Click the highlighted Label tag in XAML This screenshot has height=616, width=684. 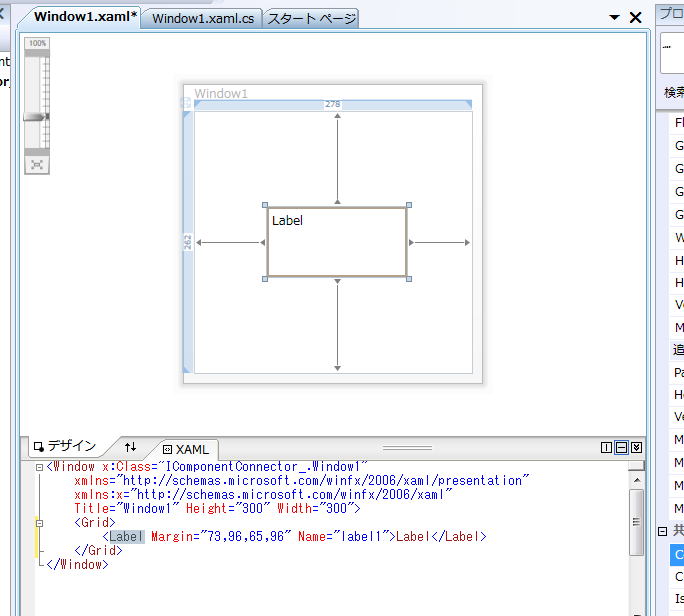tap(127, 537)
